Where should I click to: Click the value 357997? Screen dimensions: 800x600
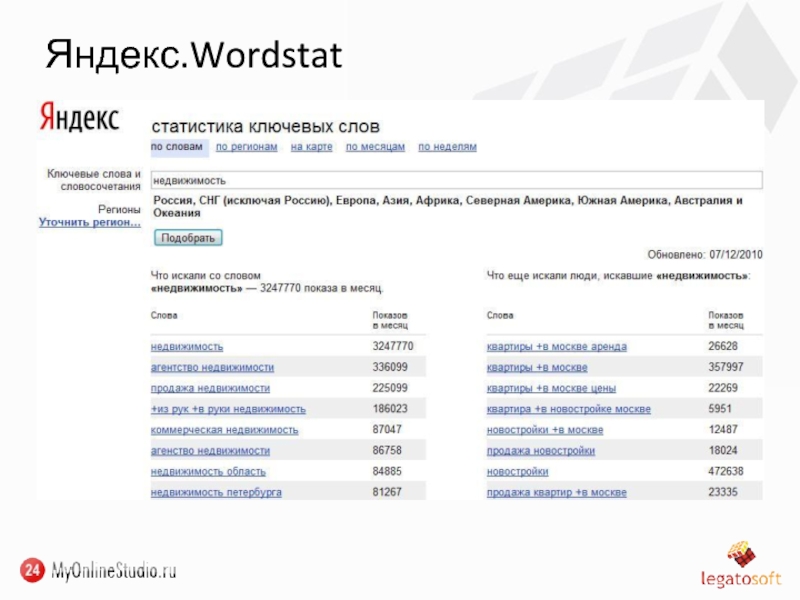(x=726, y=367)
